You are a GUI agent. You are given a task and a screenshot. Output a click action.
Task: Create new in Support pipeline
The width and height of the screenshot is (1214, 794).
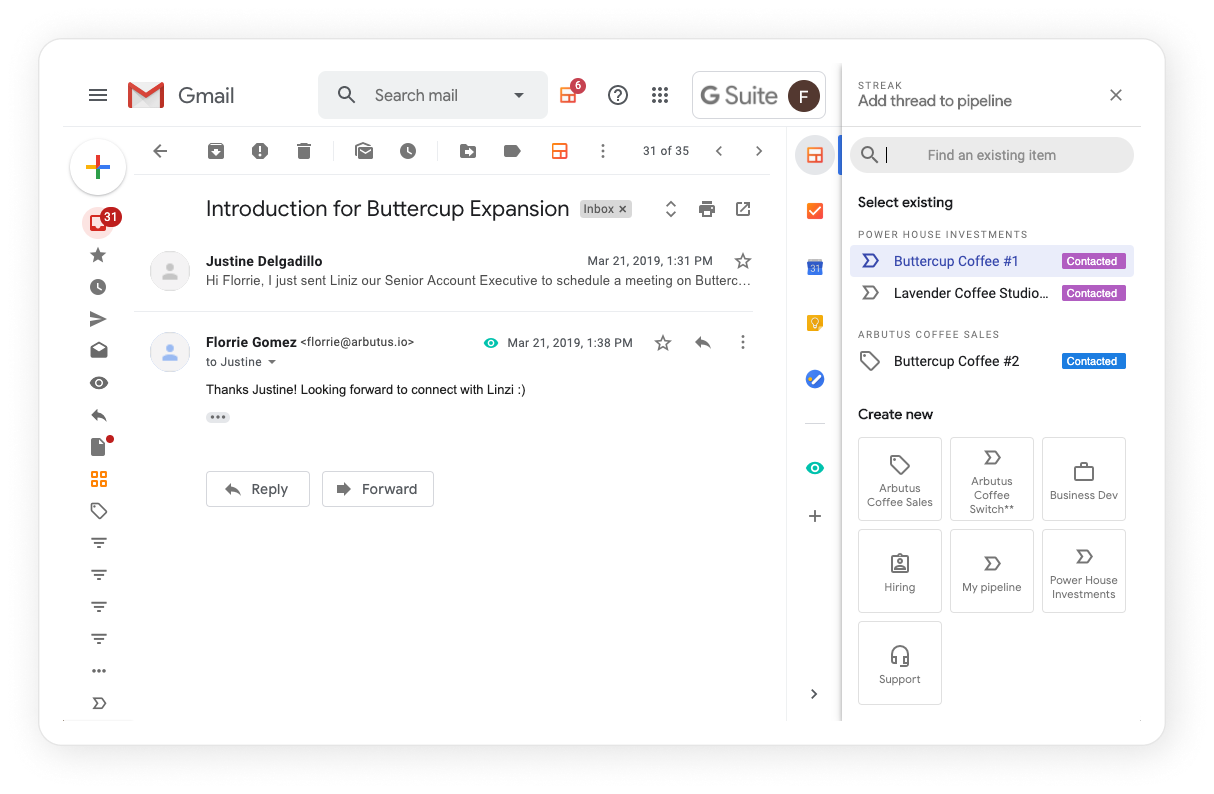tap(900, 663)
